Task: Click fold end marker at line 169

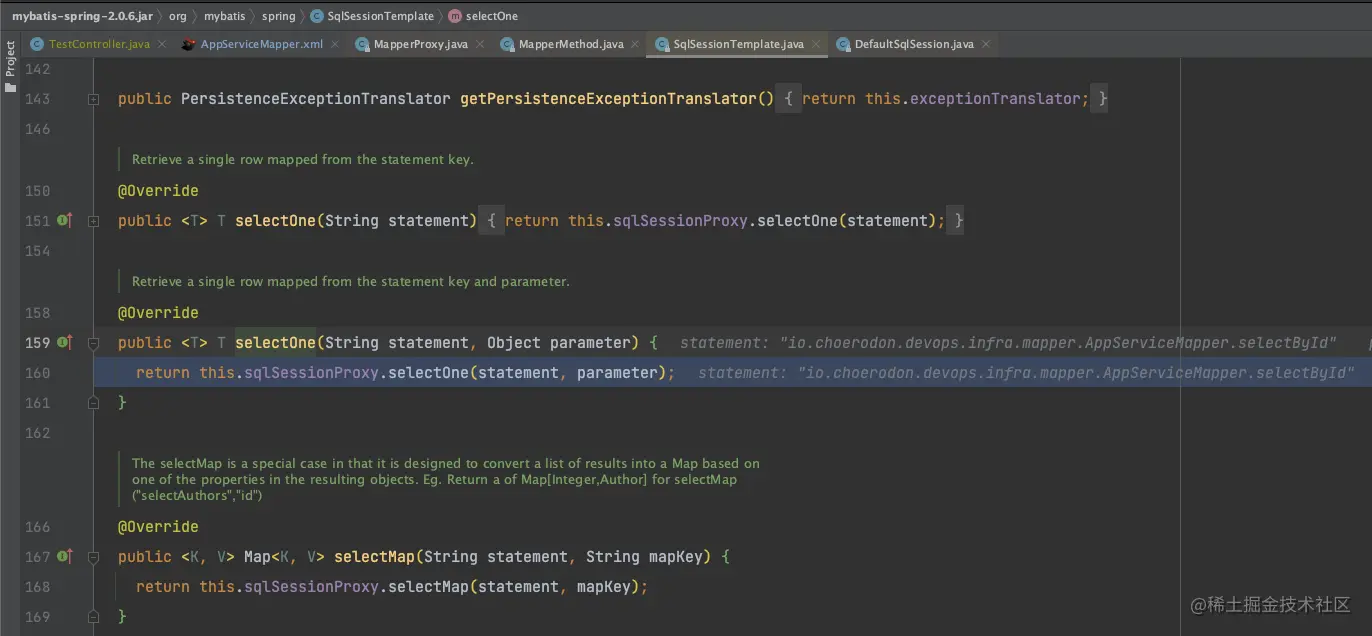Action: click(x=93, y=617)
